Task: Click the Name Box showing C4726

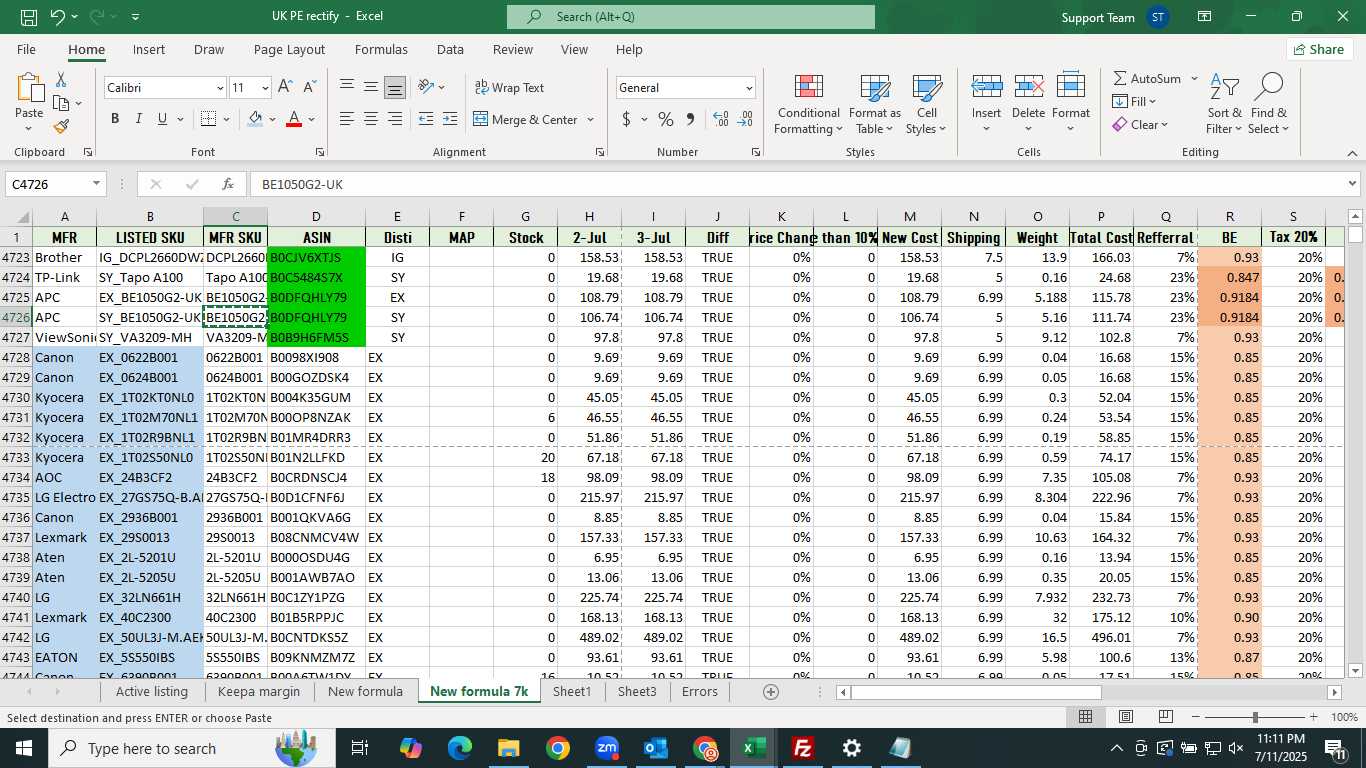Action: [48, 184]
